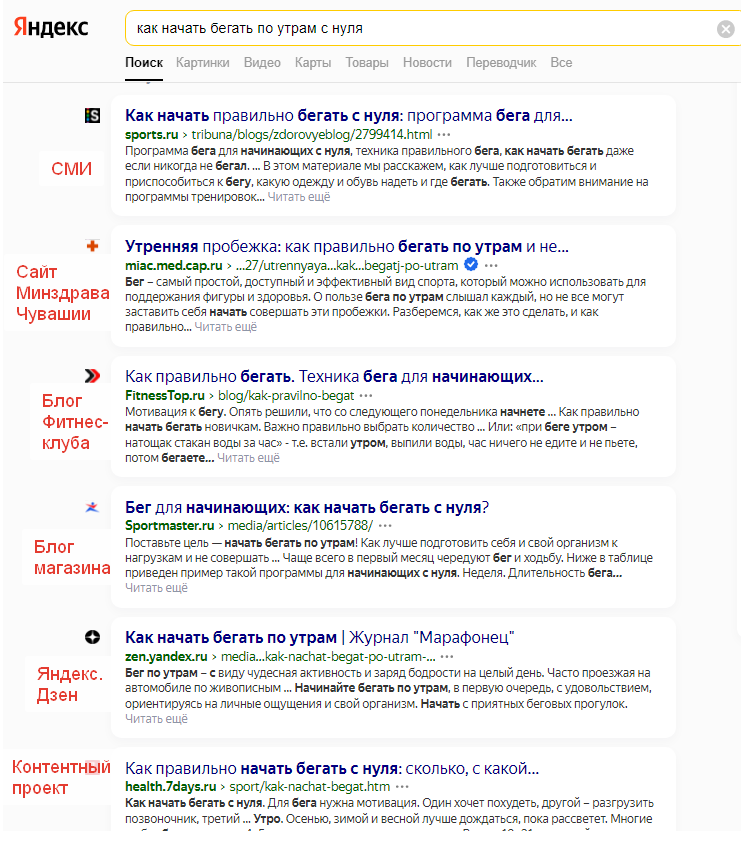Click the FitnessTop.ru arrow favicon
741x841 pixels.
(x=92, y=376)
